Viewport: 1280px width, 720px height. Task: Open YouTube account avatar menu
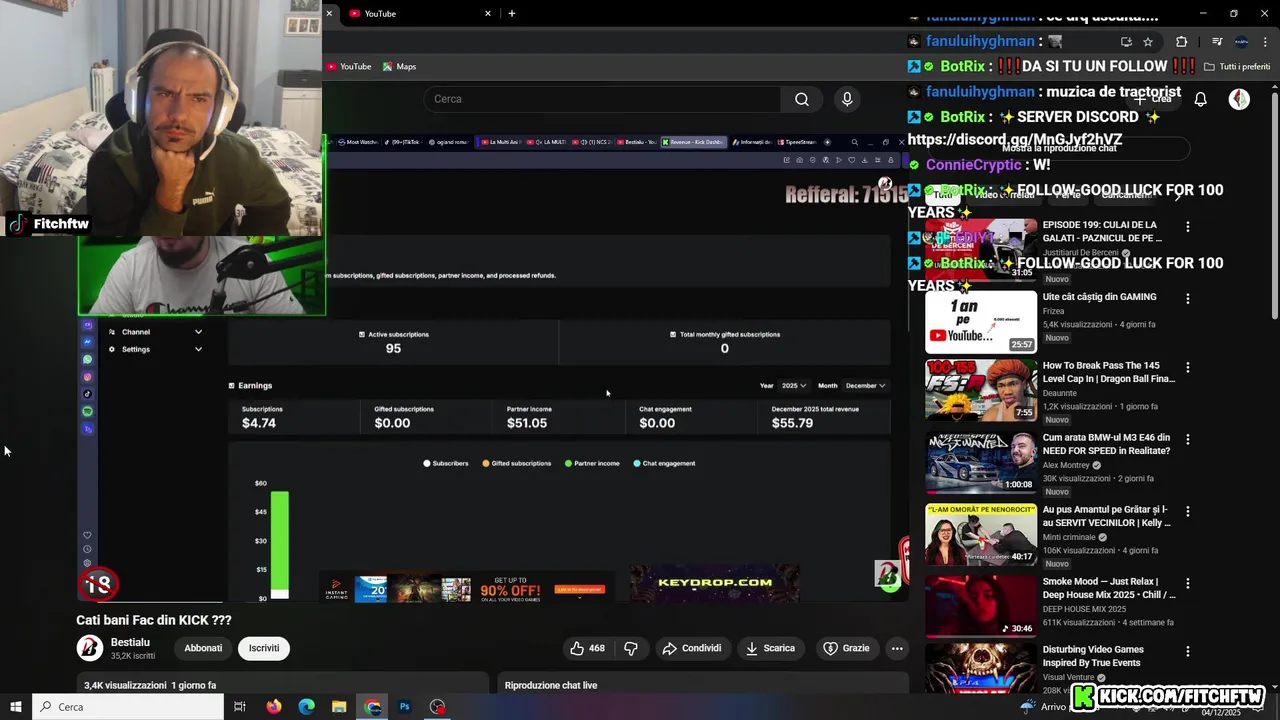[x=1239, y=99]
